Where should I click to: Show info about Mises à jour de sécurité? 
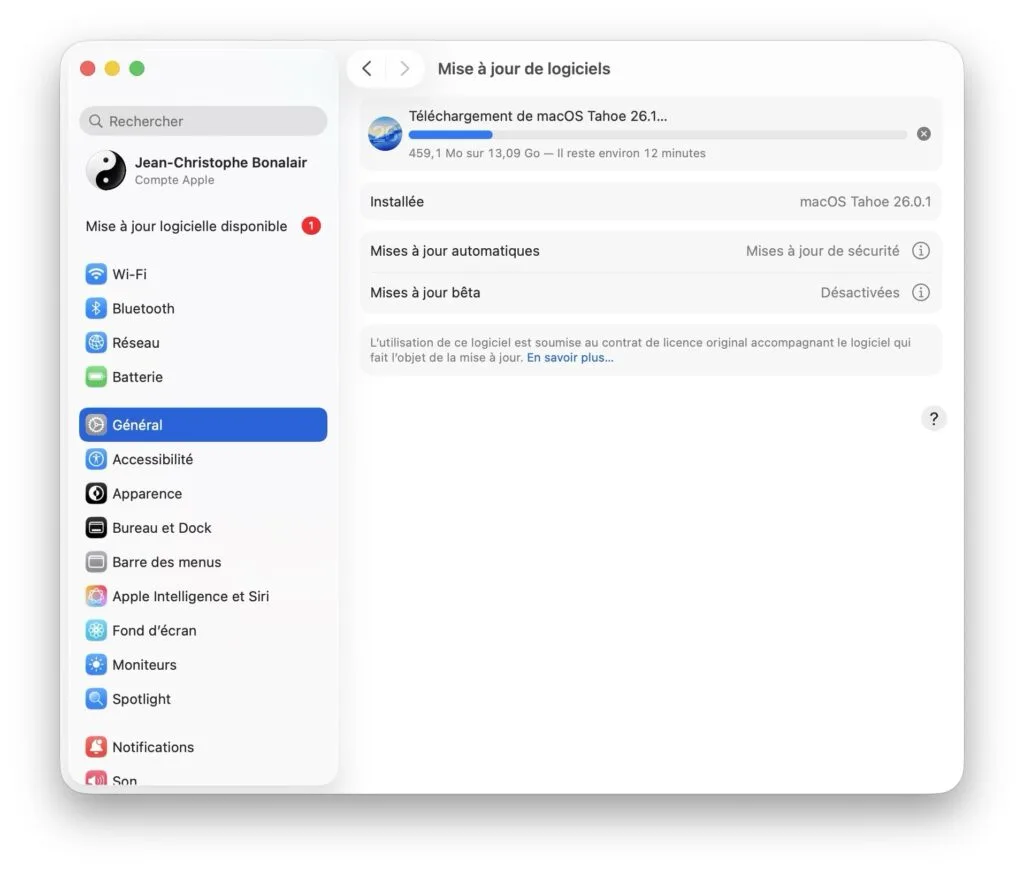(x=920, y=251)
